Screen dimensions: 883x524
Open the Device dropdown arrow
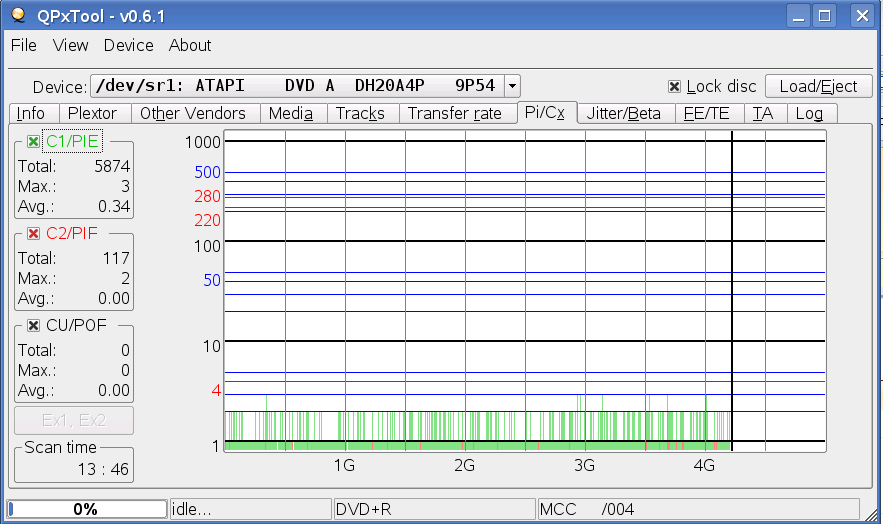click(512, 86)
